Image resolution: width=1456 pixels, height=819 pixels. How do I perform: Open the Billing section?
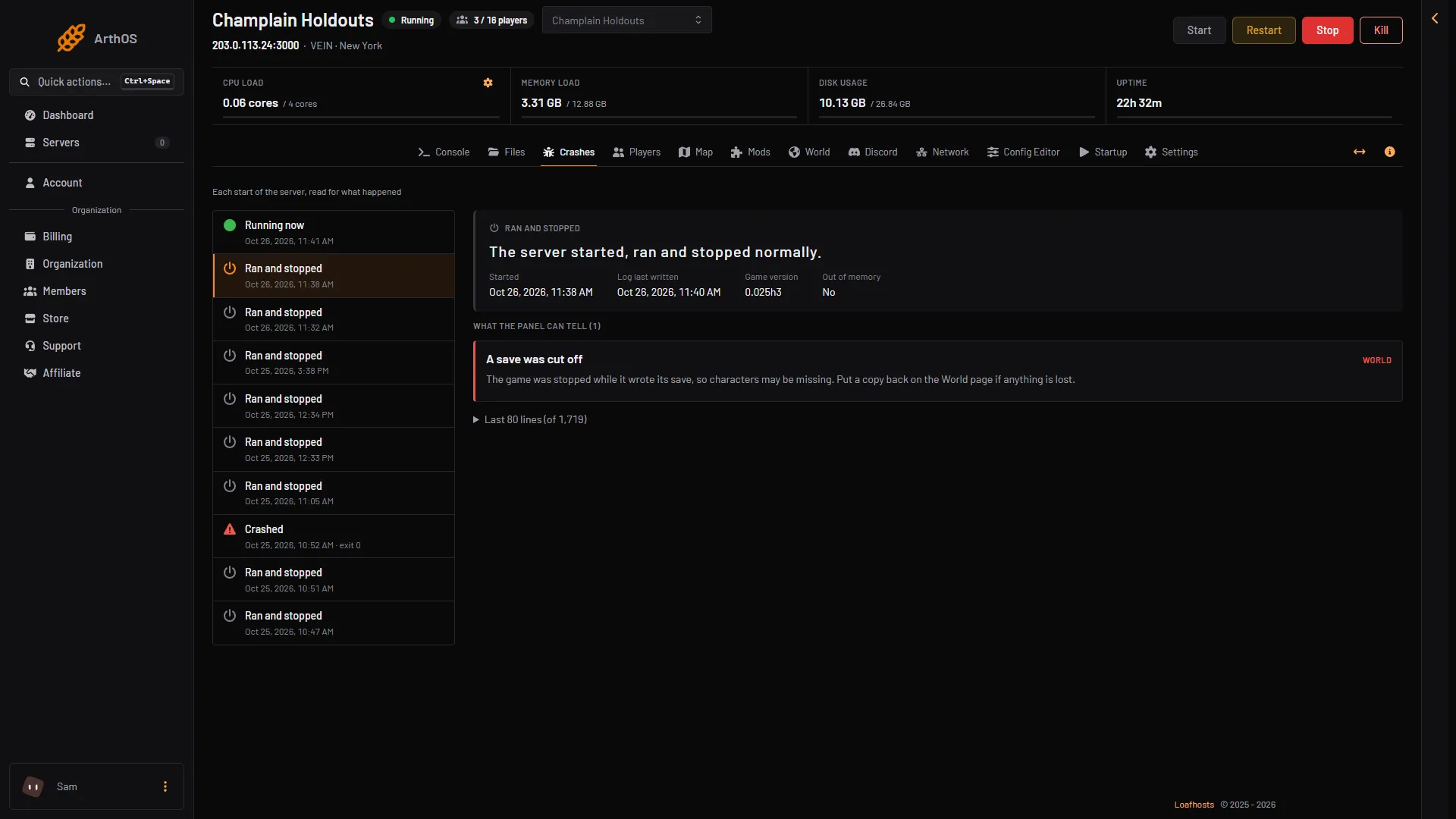[x=96, y=237]
